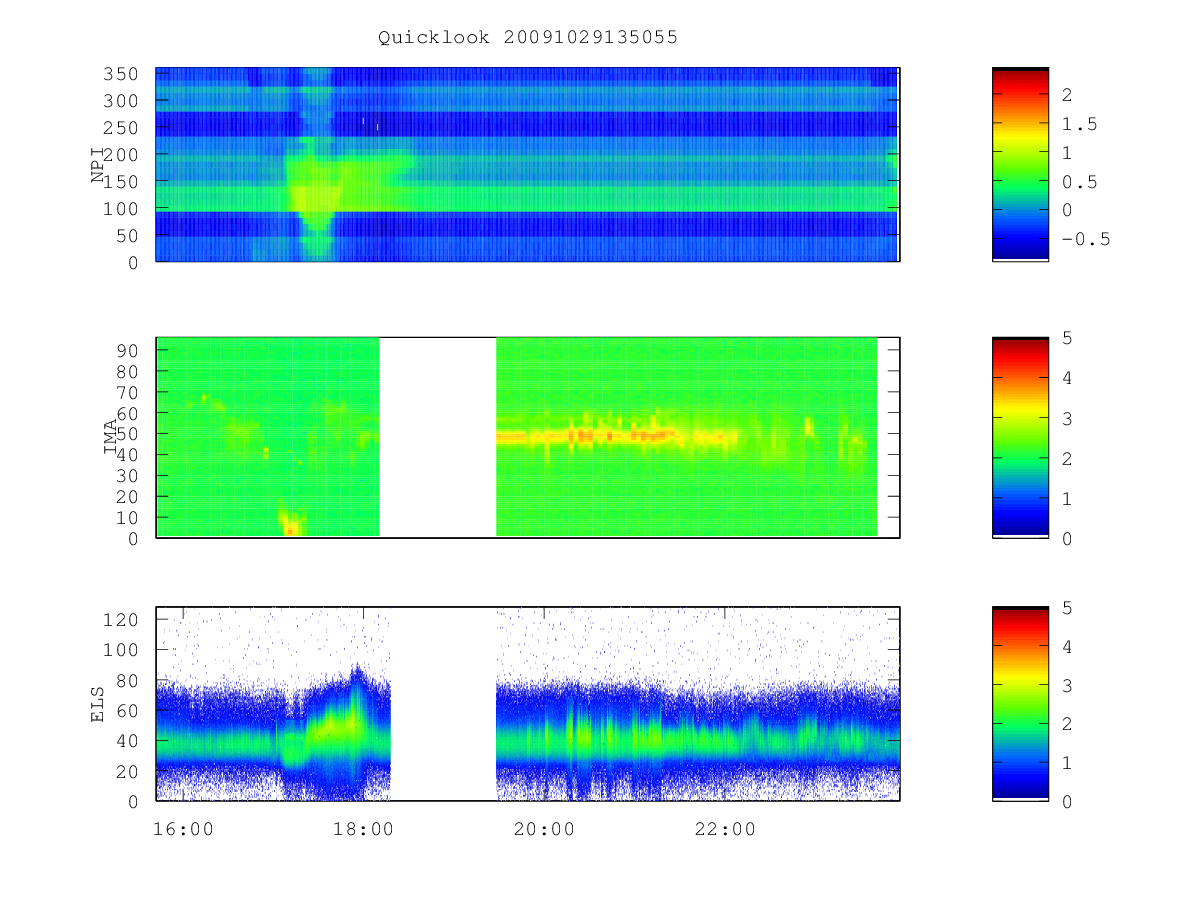Click the 22:00 time tick label
This screenshot has width=1200, height=900.
click(725, 829)
